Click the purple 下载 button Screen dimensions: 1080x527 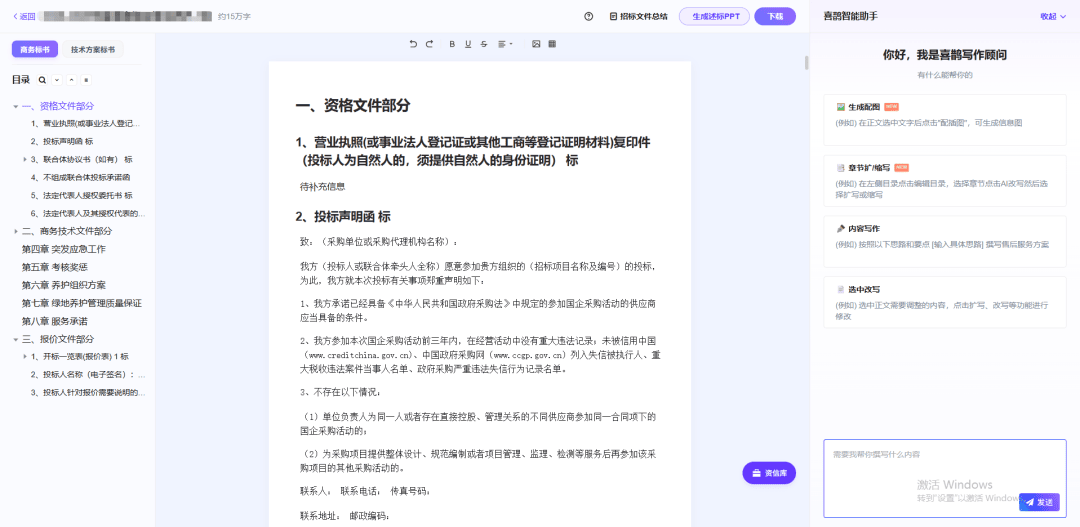coord(775,17)
